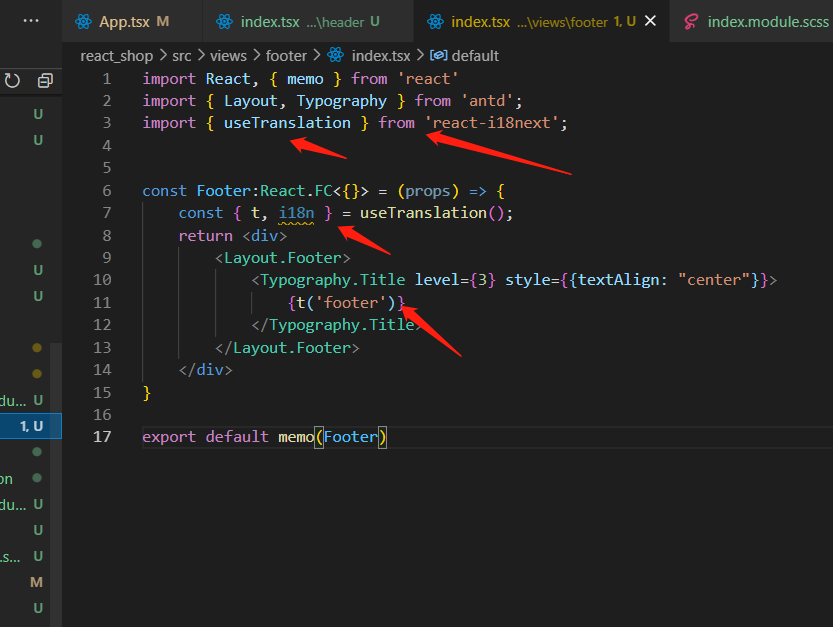This screenshot has width=833, height=627.
Task: Click the Sass icon on index.module.scss tab
Action: point(691,22)
